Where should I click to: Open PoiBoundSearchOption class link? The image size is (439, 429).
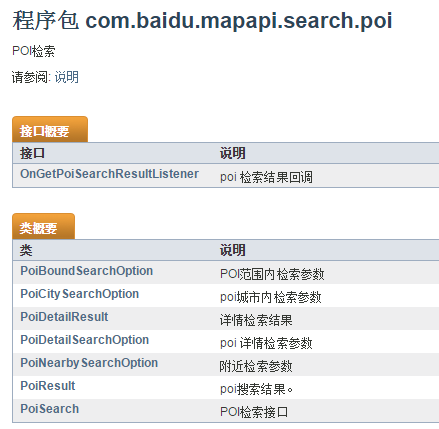tap(86, 271)
